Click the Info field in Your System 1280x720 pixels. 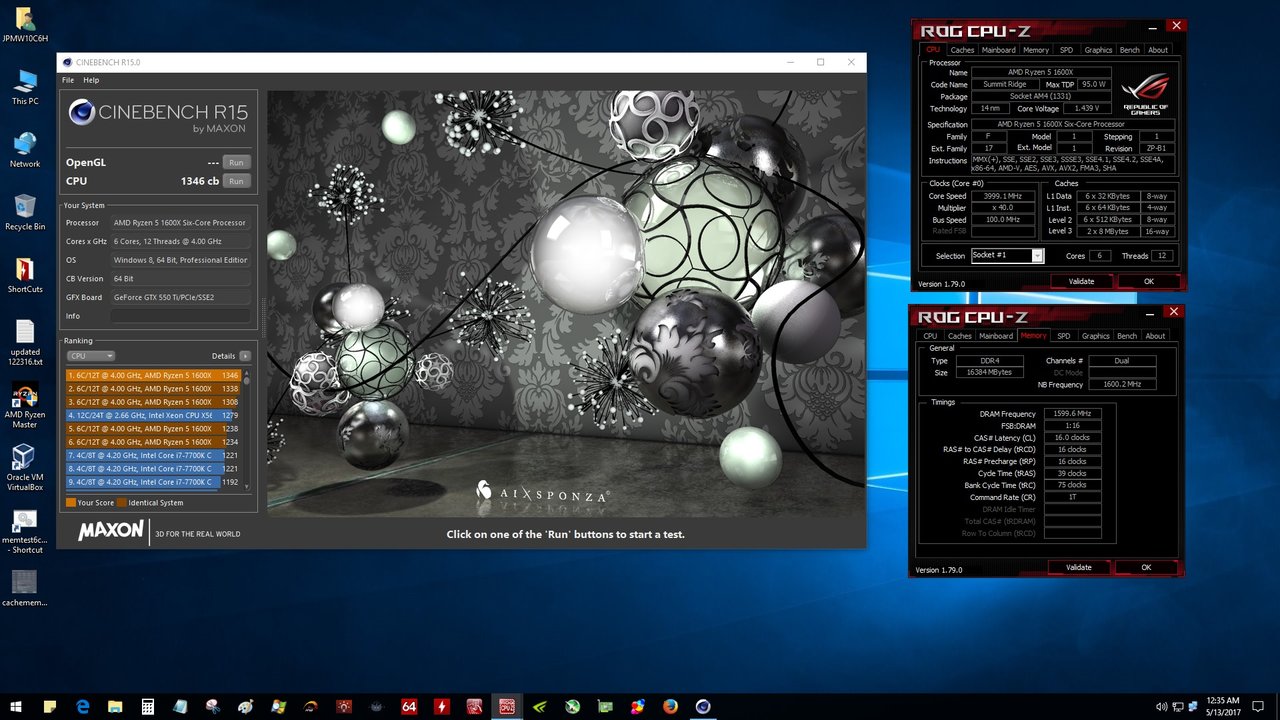(181, 316)
